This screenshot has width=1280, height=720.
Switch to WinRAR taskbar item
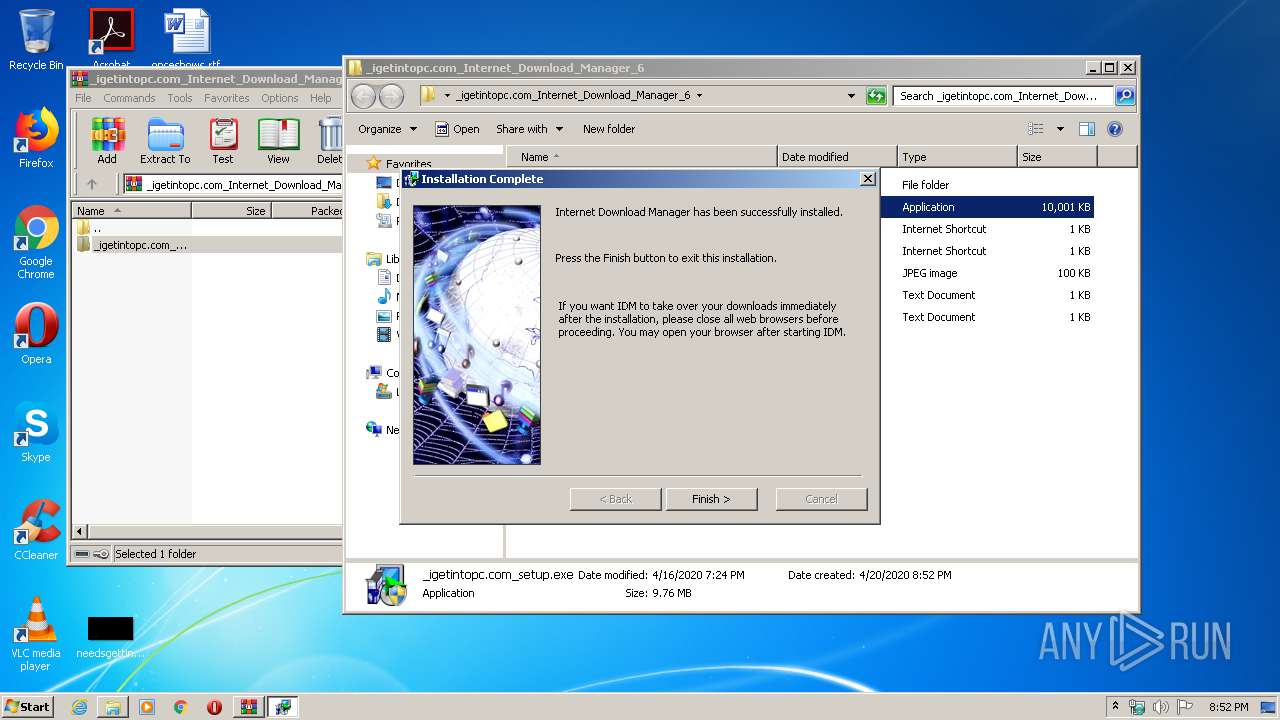[x=249, y=707]
